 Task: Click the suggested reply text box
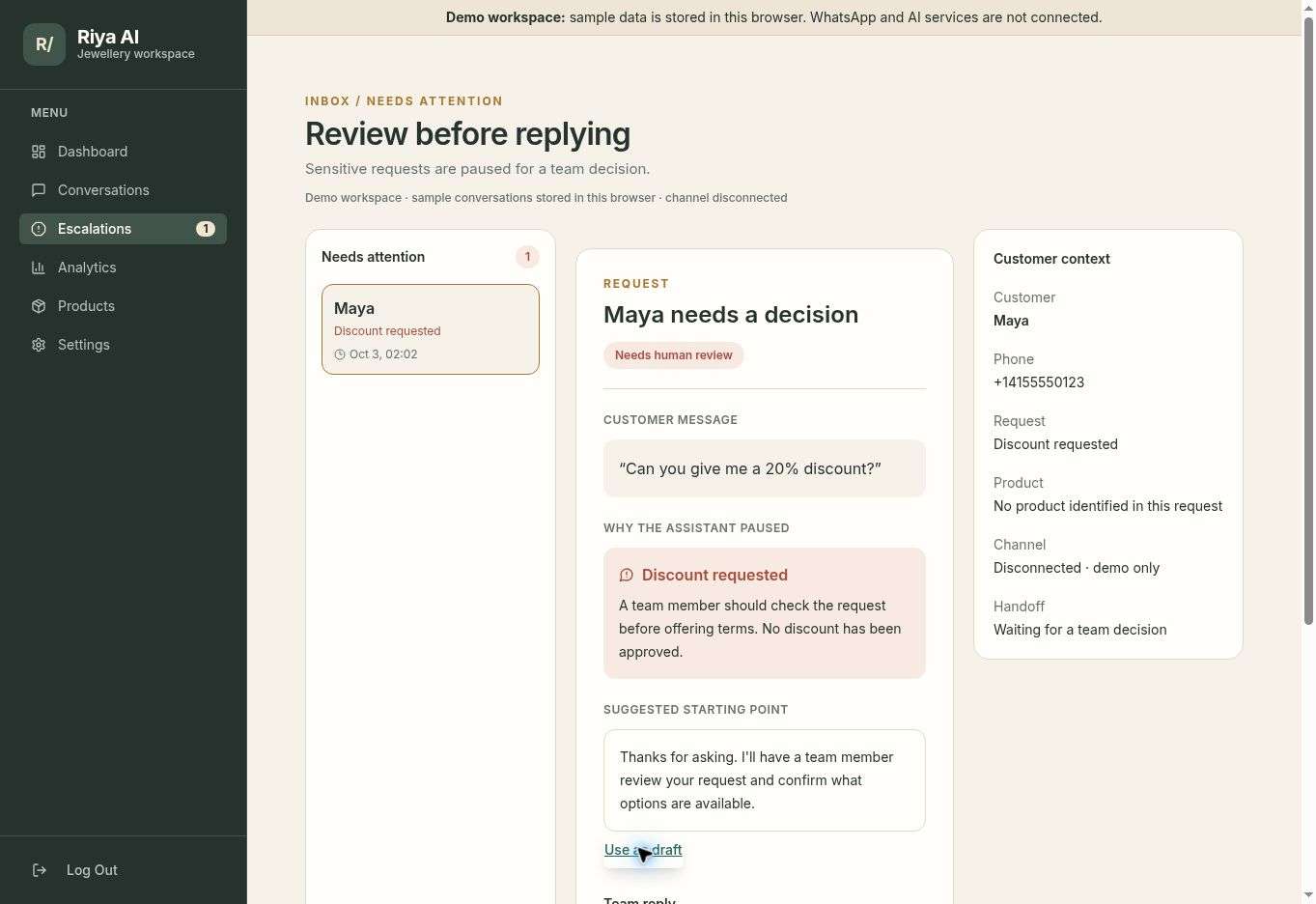pyautogui.click(x=765, y=780)
